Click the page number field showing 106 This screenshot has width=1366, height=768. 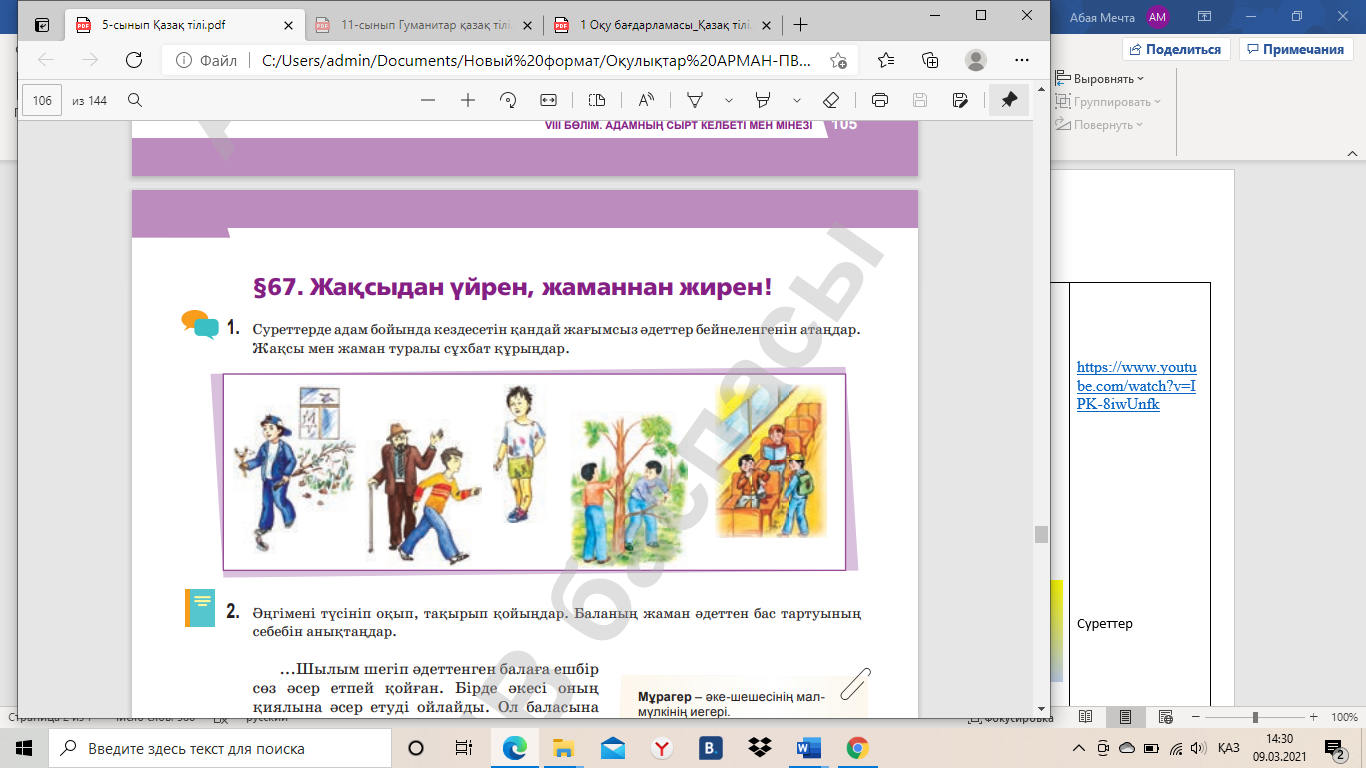click(x=42, y=100)
